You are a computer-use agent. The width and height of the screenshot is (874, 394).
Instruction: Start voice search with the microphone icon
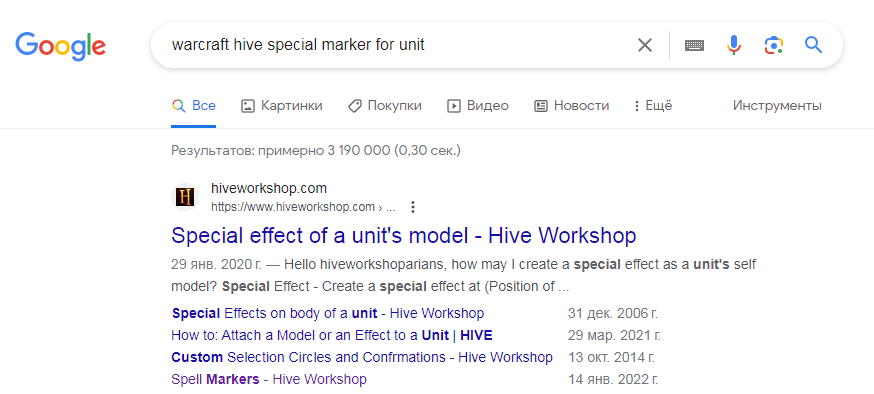[x=734, y=45]
